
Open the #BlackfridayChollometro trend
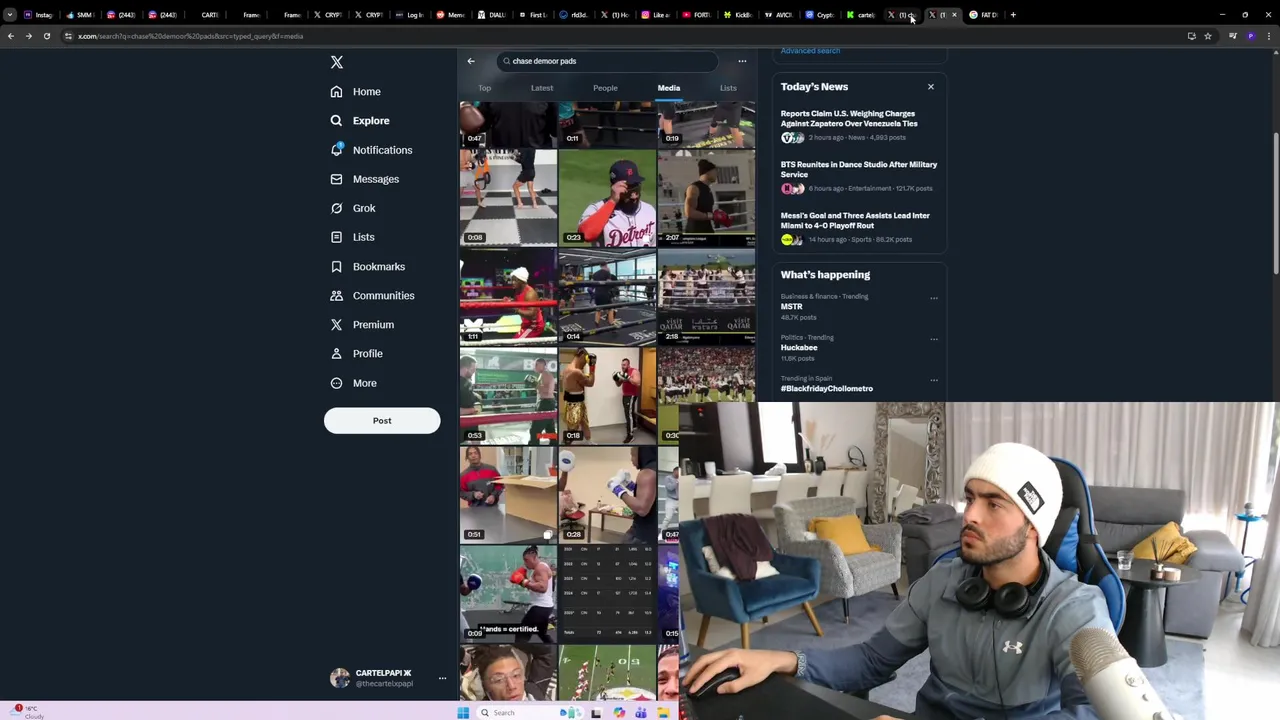(827, 389)
